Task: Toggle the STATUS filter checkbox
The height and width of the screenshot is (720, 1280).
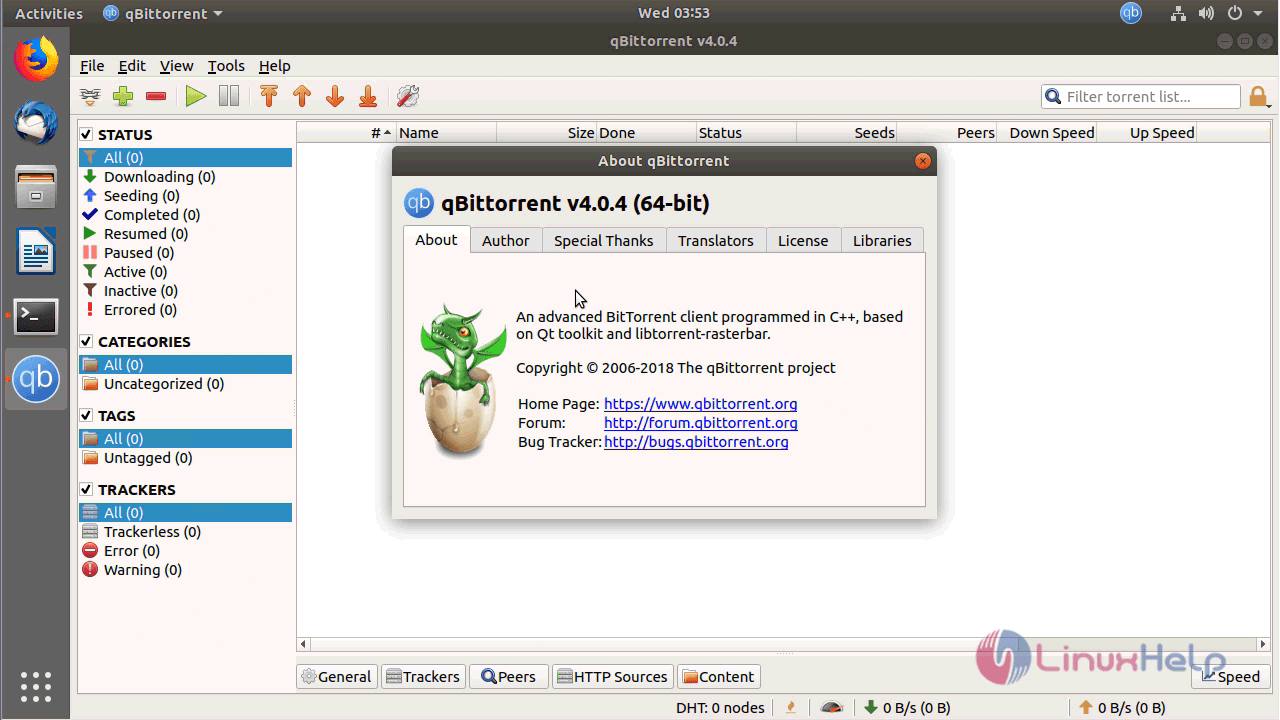Action: tap(86, 134)
